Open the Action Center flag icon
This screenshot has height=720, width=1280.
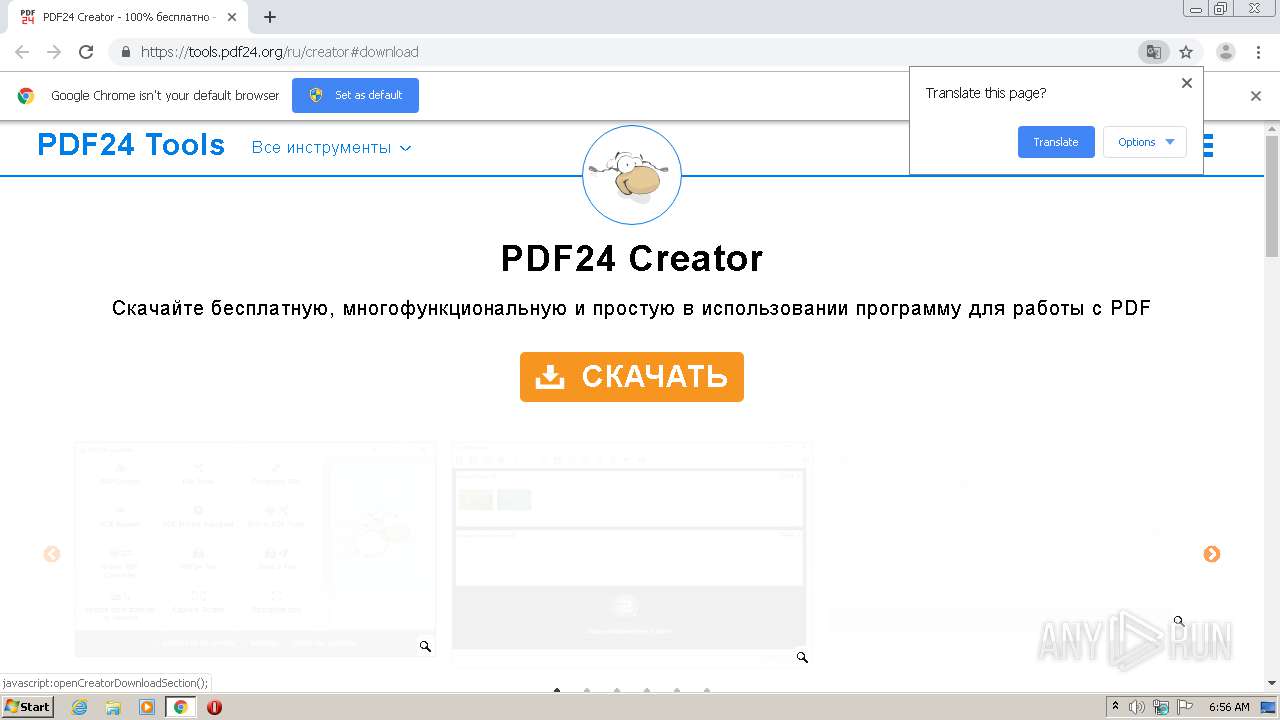click(1185, 707)
